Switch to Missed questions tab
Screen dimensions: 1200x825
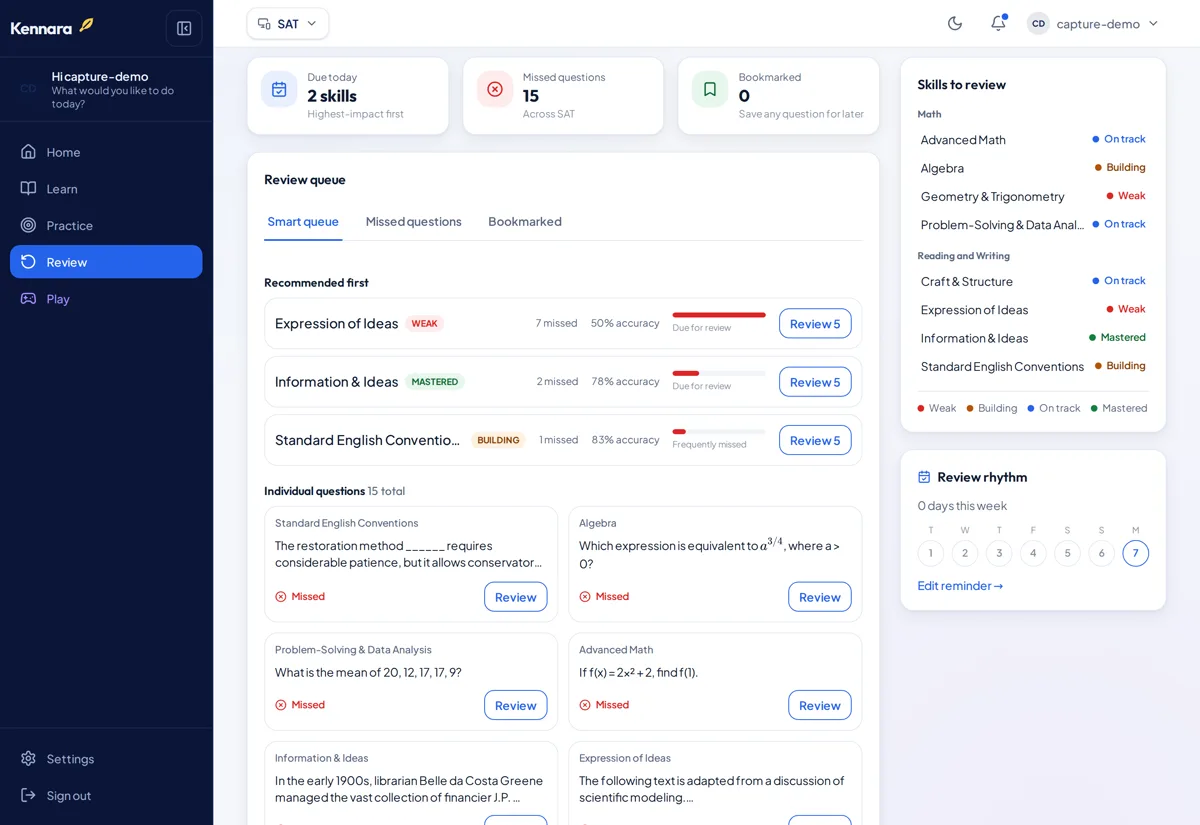tap(414, 222)
